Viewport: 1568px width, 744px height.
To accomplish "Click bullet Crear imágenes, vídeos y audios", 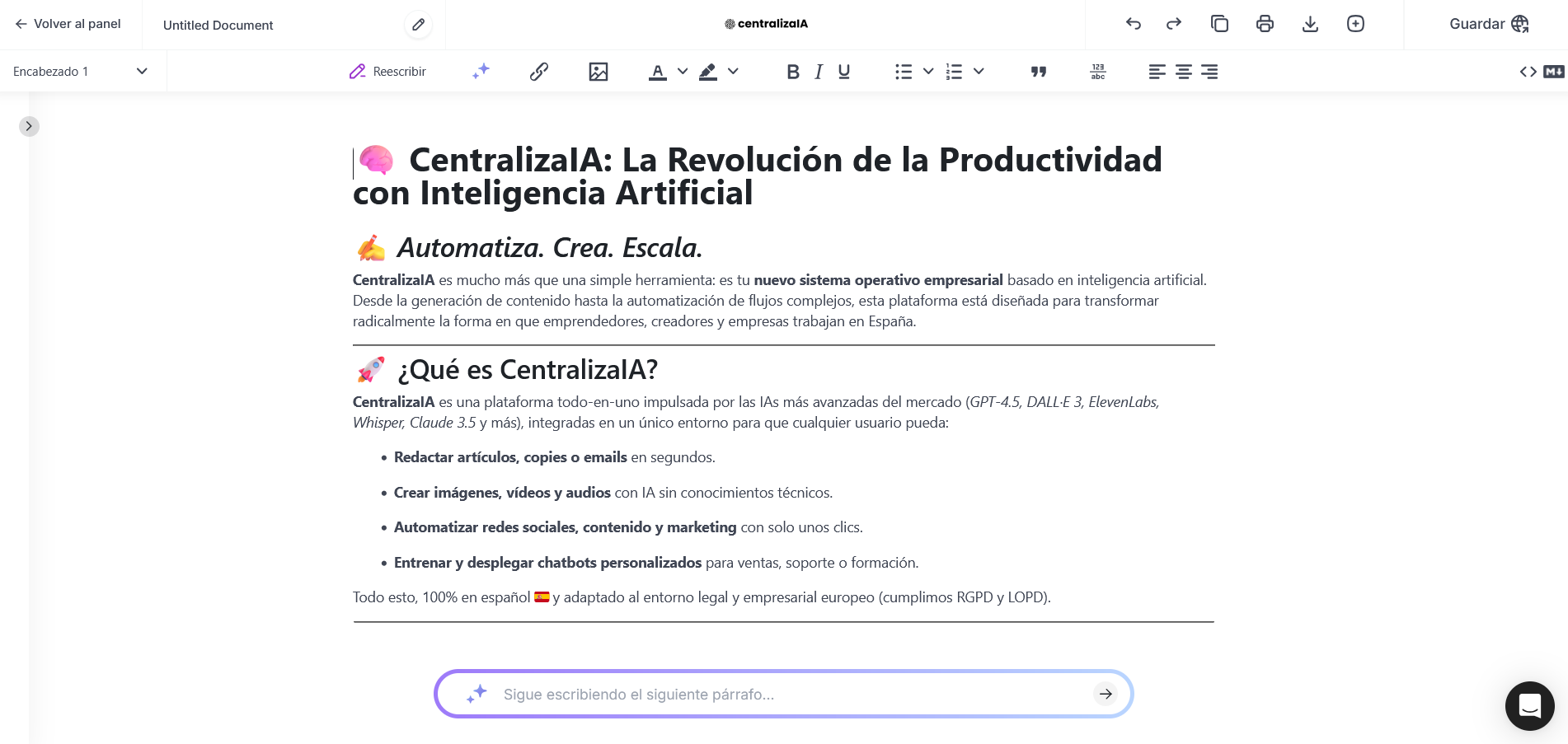I will tap(613, 493).
